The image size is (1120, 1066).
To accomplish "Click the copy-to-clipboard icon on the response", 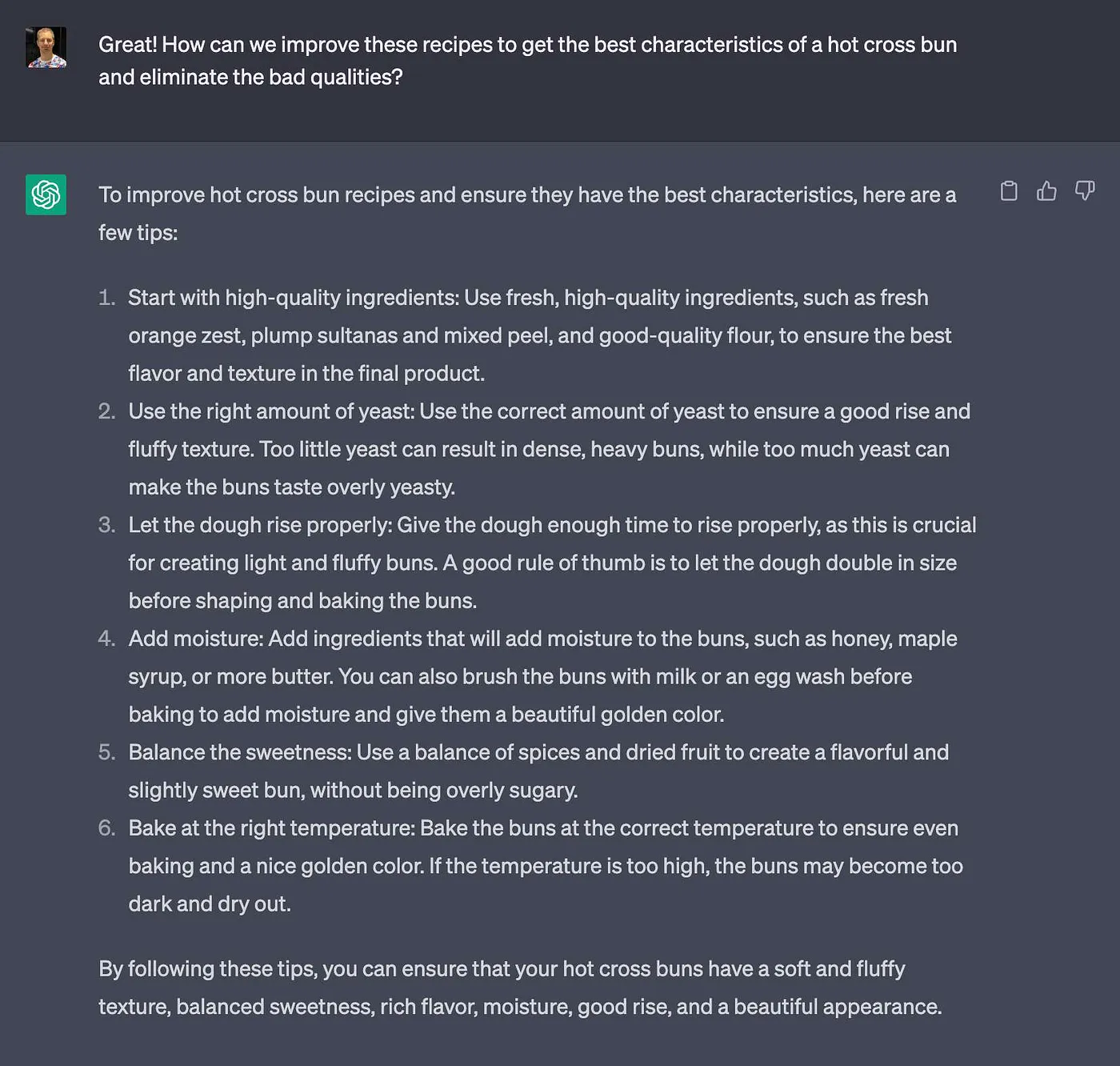I will (x=1009, y=191).
